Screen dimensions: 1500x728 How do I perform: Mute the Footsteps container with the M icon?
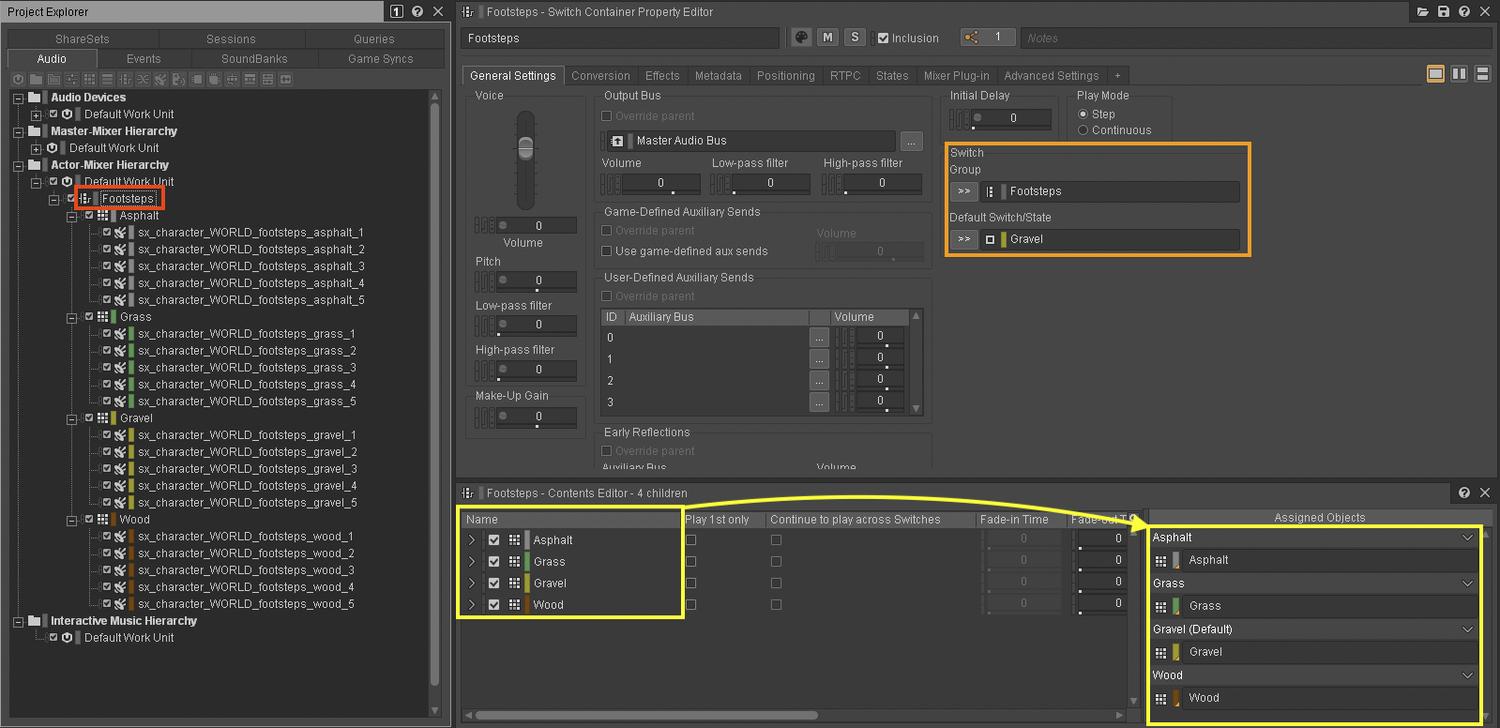(x=827, y=37)
